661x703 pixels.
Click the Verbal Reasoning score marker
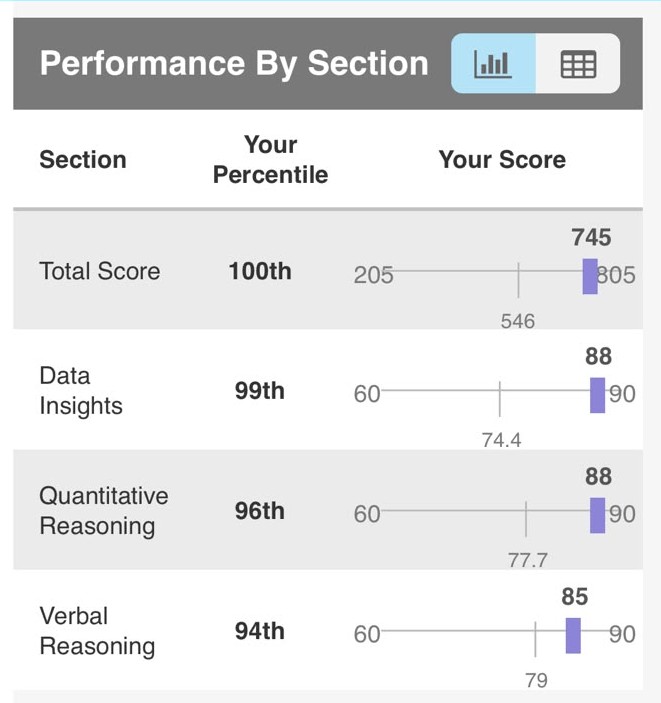click(573, 635)
